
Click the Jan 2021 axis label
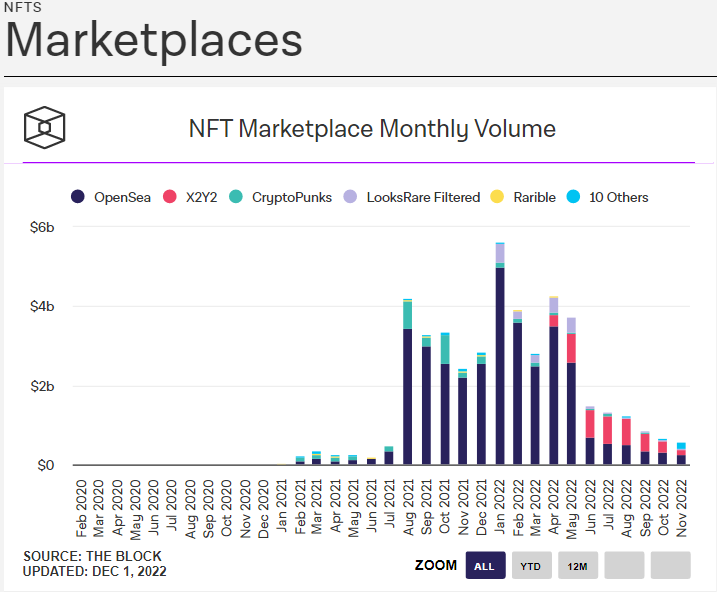(x=282, y=506)
